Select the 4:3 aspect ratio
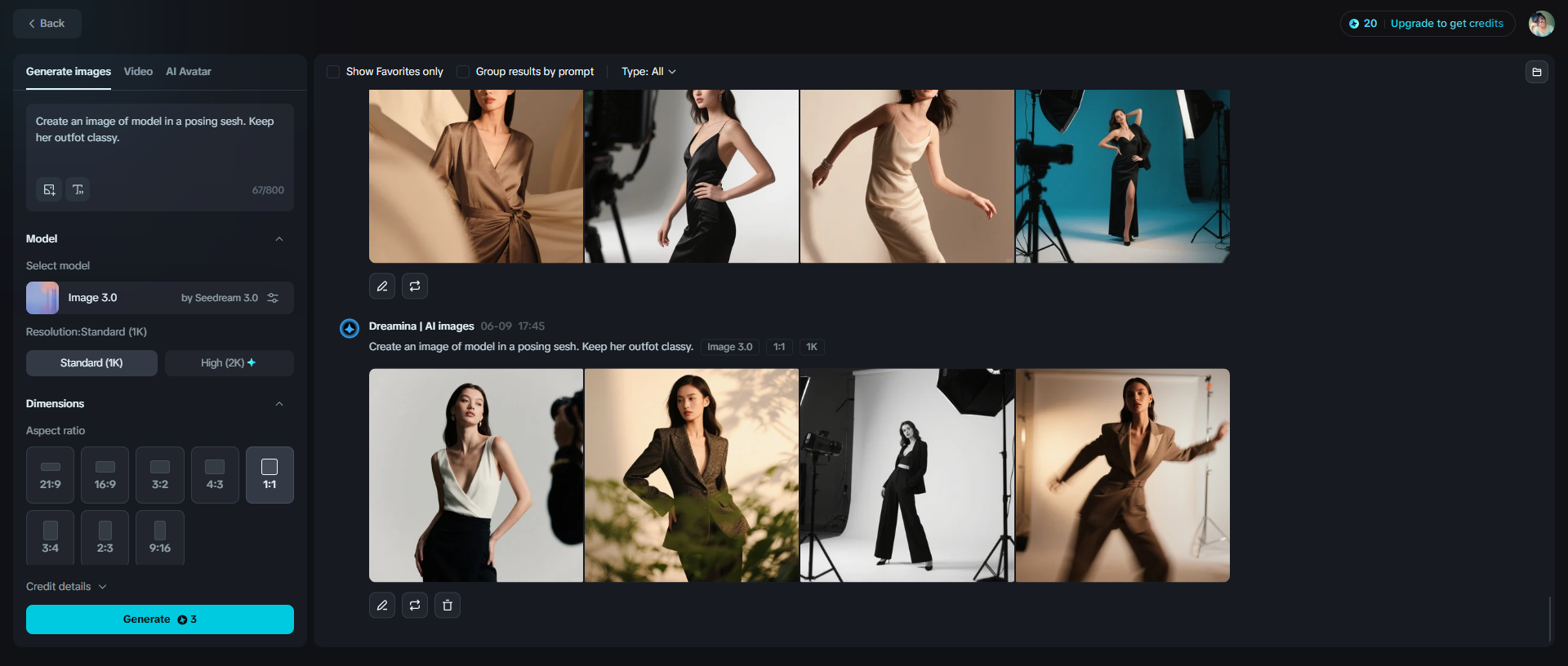Viewport: 1568px width, 666px height. pos(215,475)
